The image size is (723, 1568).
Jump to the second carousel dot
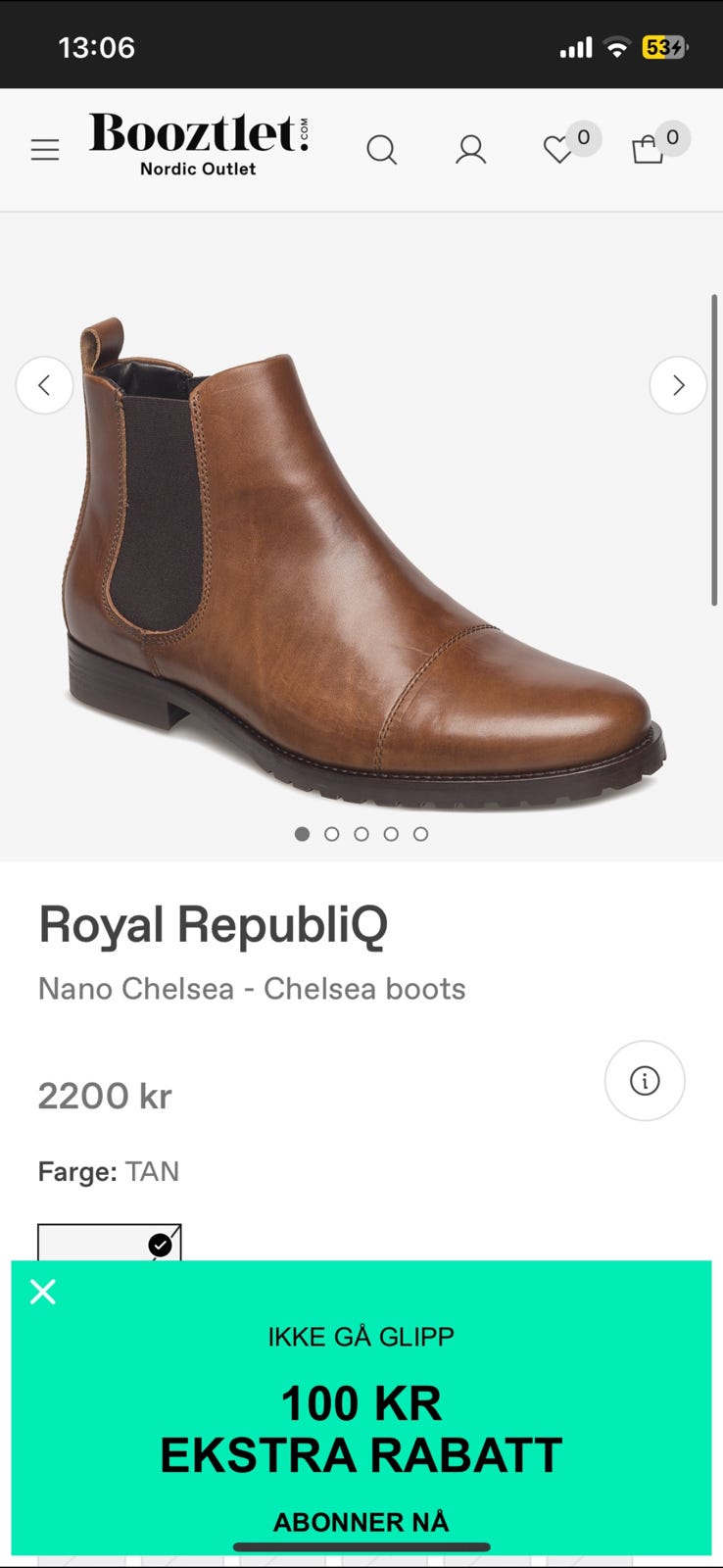coord(332,834)
